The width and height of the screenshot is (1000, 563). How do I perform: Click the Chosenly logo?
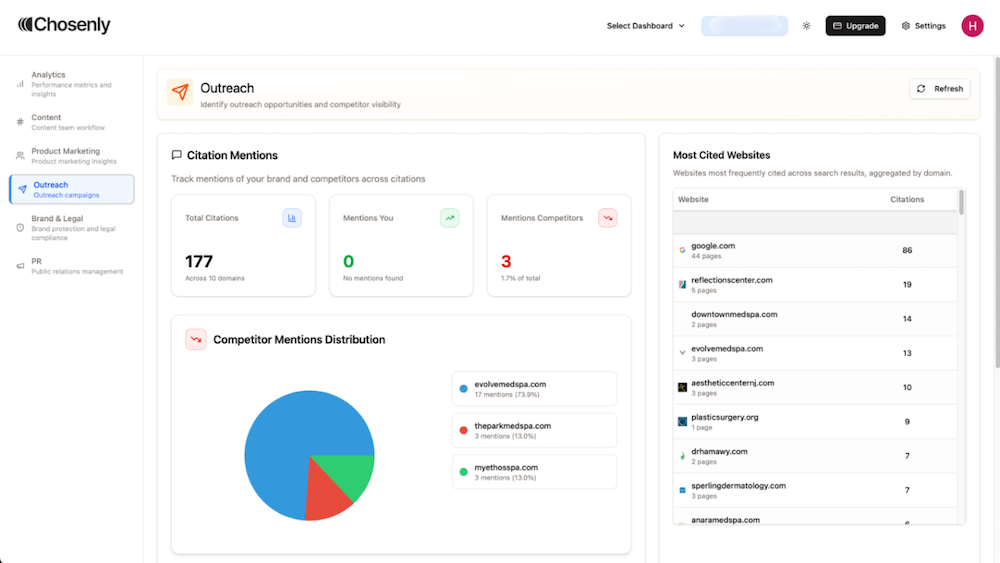tap(64, 25)
